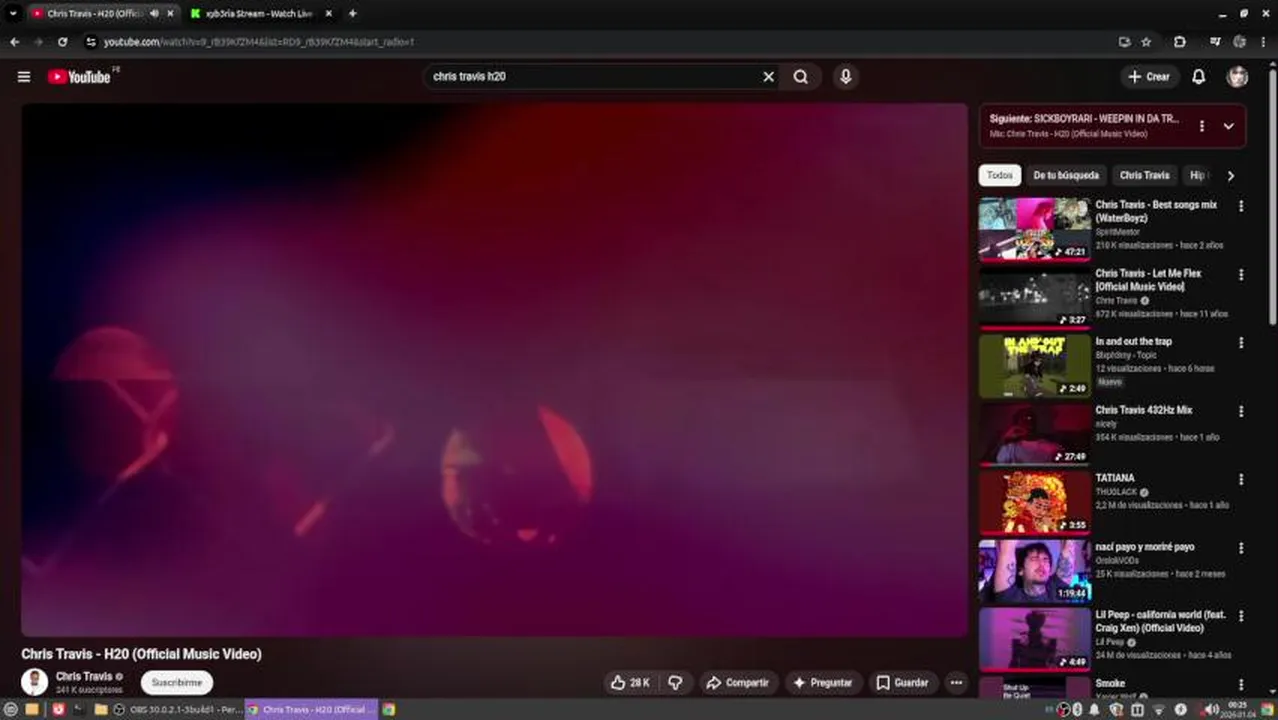Subscribe with the Suscribirme button
Viewport: 1278px width, 720px height.
[177, 682]
